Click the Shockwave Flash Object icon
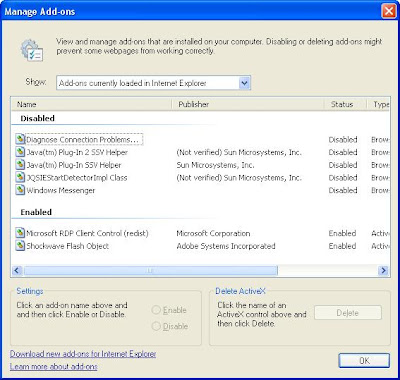Image resolution: width=400 pixels, height=380 pixels. (20, 246)
